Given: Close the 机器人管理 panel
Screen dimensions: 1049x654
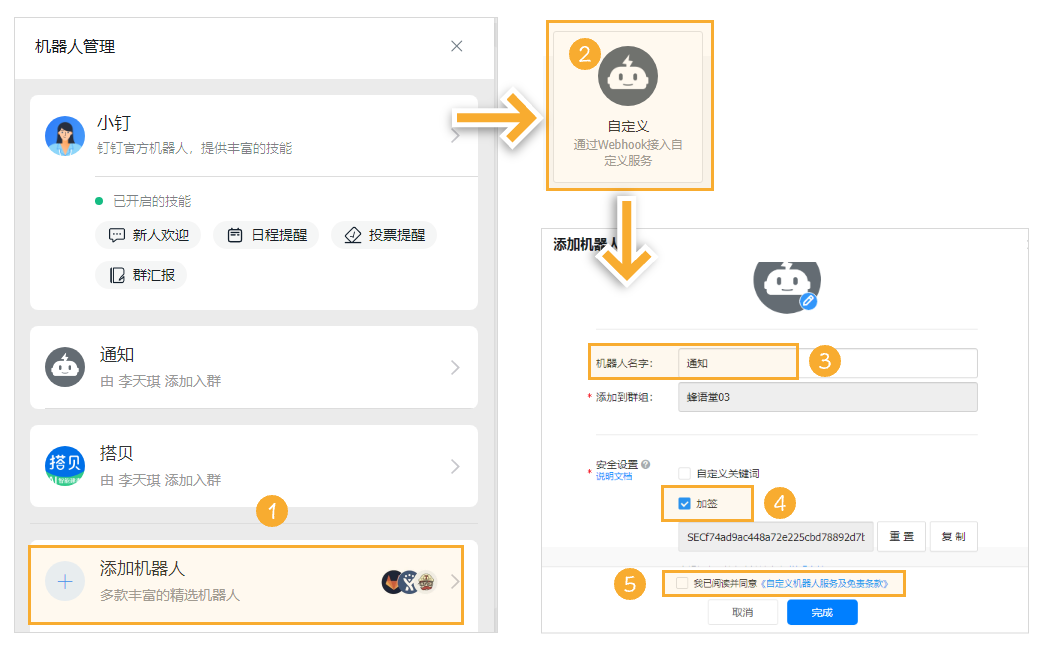Looking at the screenshot, I should (457, 46).
